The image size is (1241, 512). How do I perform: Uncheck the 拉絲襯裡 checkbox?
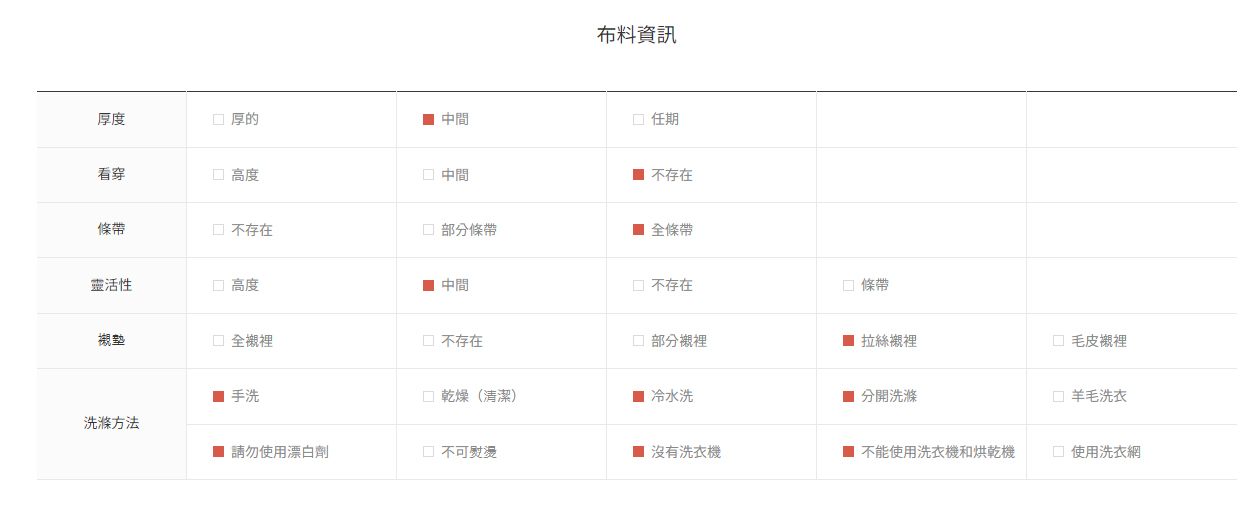pyautogui.click(x=848, y=341)
